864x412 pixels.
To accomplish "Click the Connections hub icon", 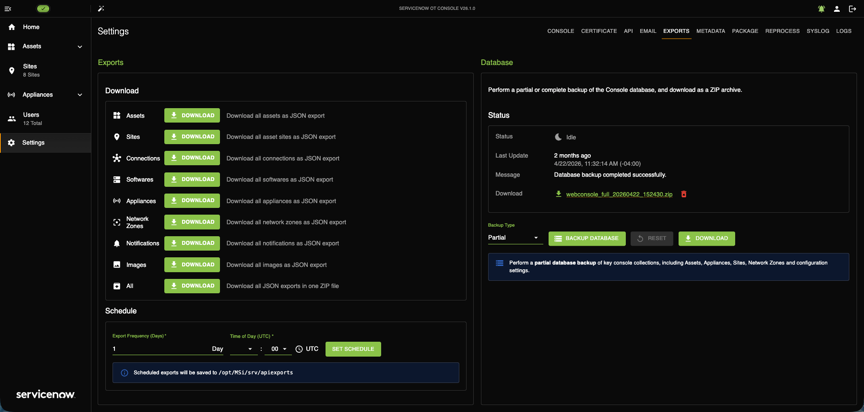I will point(116,158).
